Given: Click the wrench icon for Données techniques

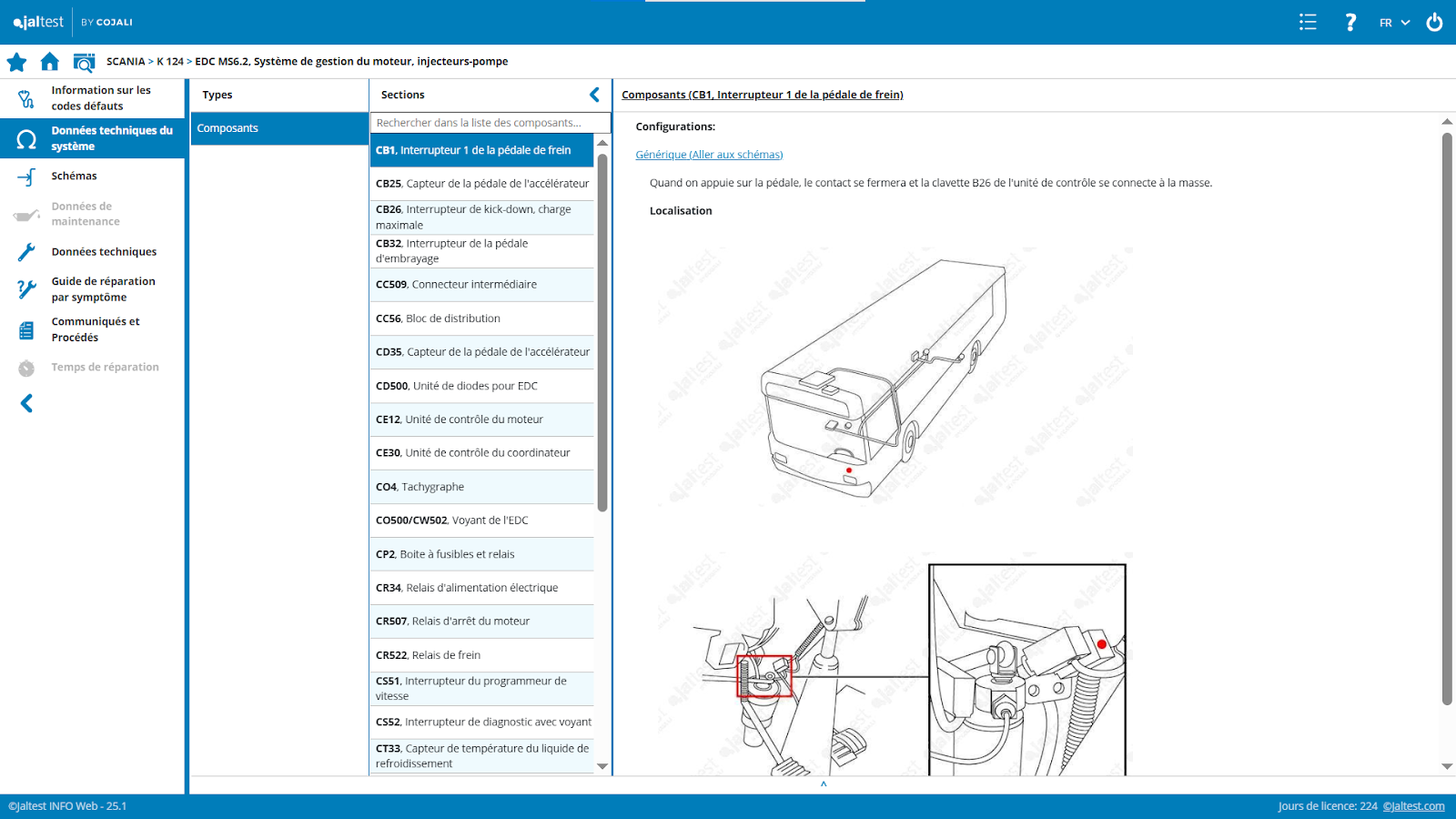Looking at the screenshot, I should click(26, 252).
